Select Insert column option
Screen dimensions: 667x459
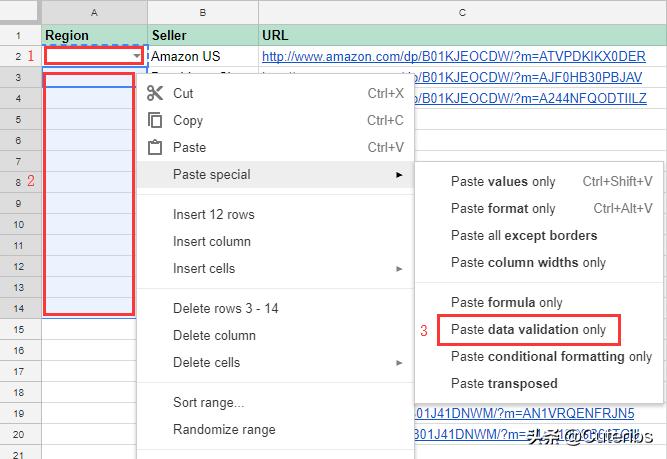(276, 242)
